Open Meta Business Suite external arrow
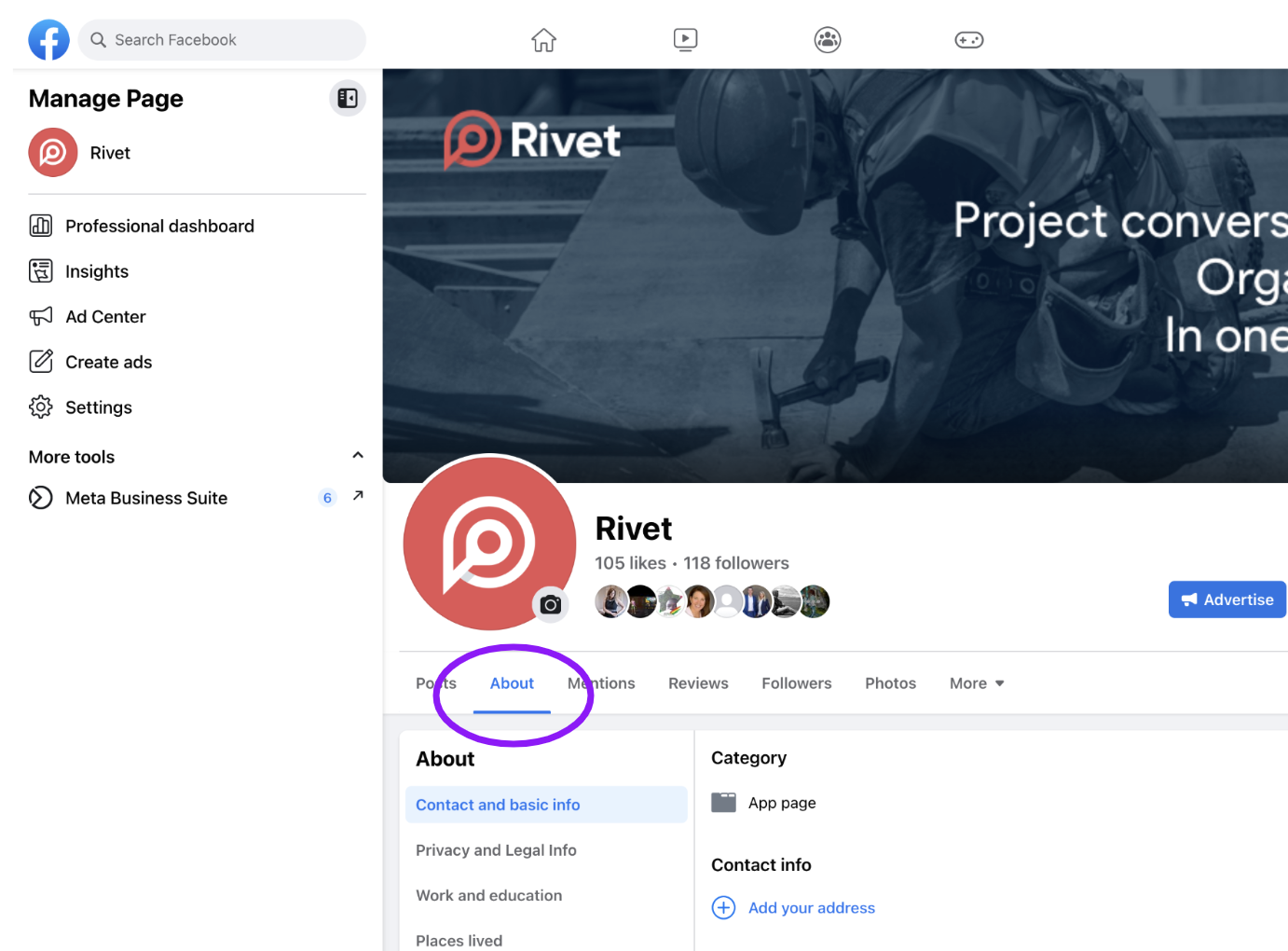The image size is (1288, 951). pyautogui.click(x=358, y=496)
